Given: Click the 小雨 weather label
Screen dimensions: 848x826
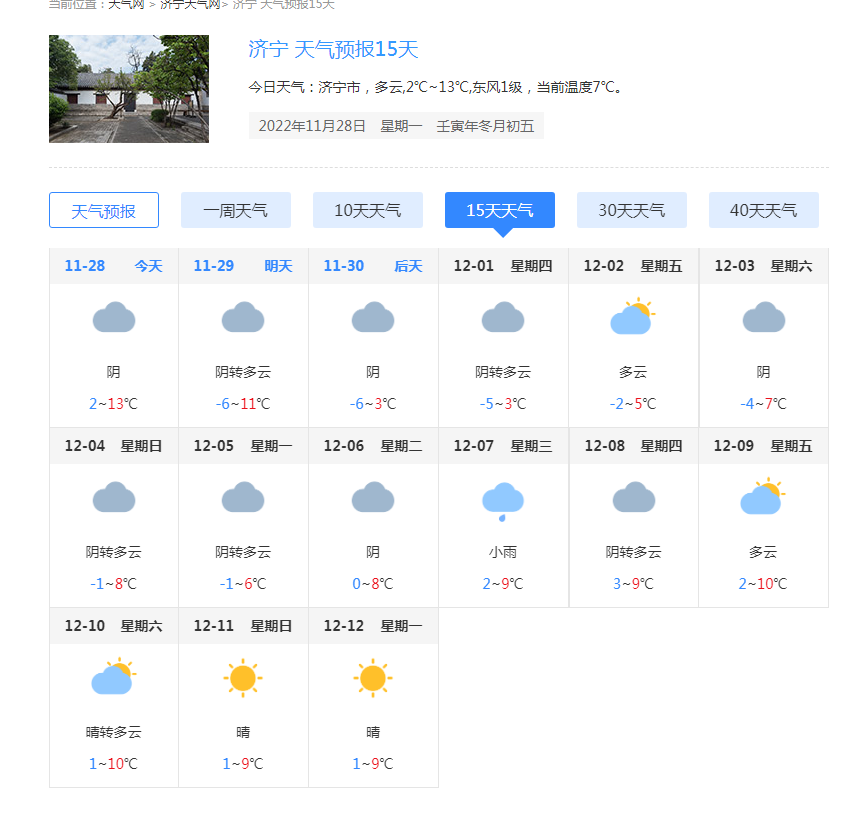Looking at the screenshot, I should coord(502,552).
